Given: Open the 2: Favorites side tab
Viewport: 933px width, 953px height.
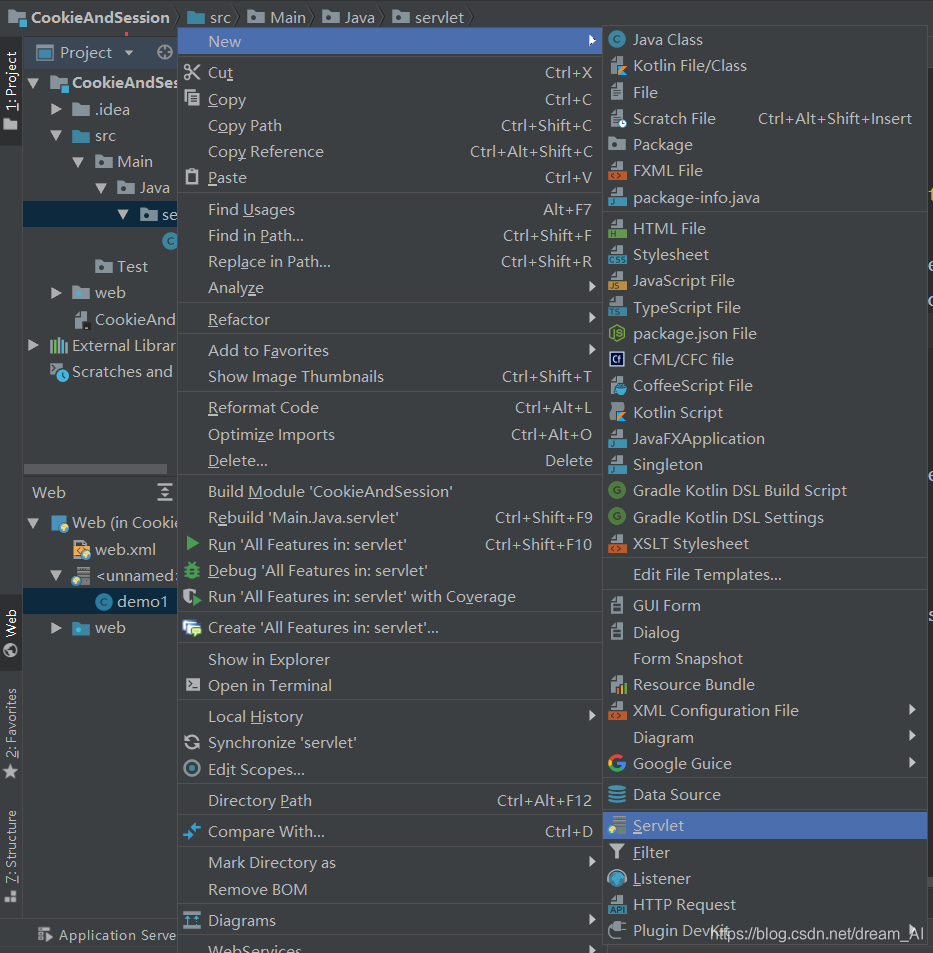Looking at the screenshot, I should click(11, 733).
